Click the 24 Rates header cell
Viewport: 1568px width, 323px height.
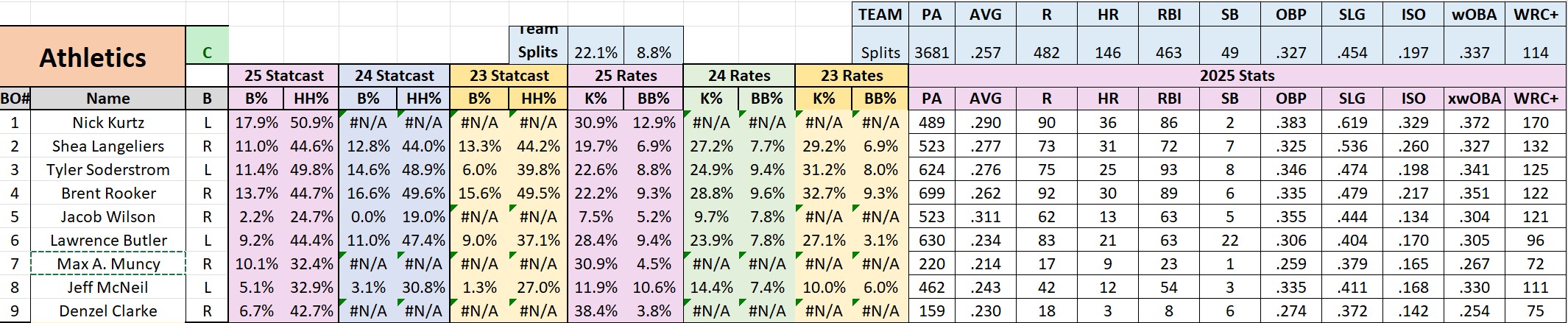point(739,76)
